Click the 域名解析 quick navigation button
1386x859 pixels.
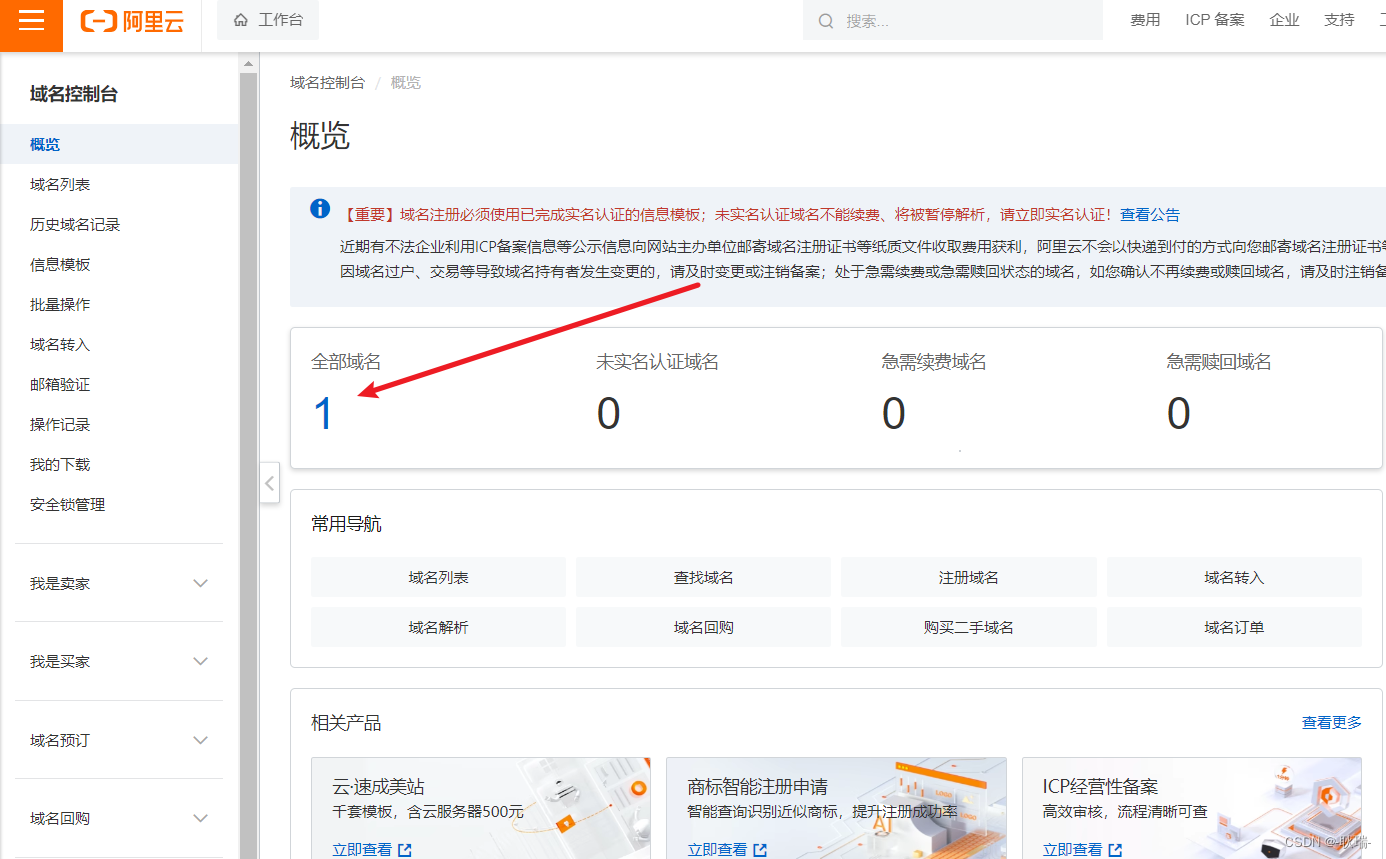pos(438,627)
